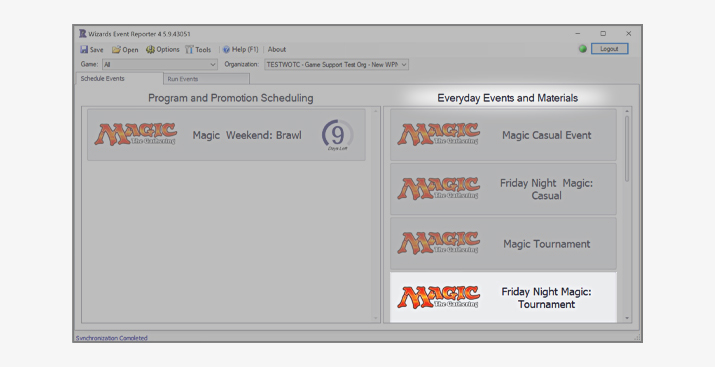Image resolution: width=715 pixels, height=367 pixels.
Task: Select the Schedule Events tab
Action: coord(119,78)
